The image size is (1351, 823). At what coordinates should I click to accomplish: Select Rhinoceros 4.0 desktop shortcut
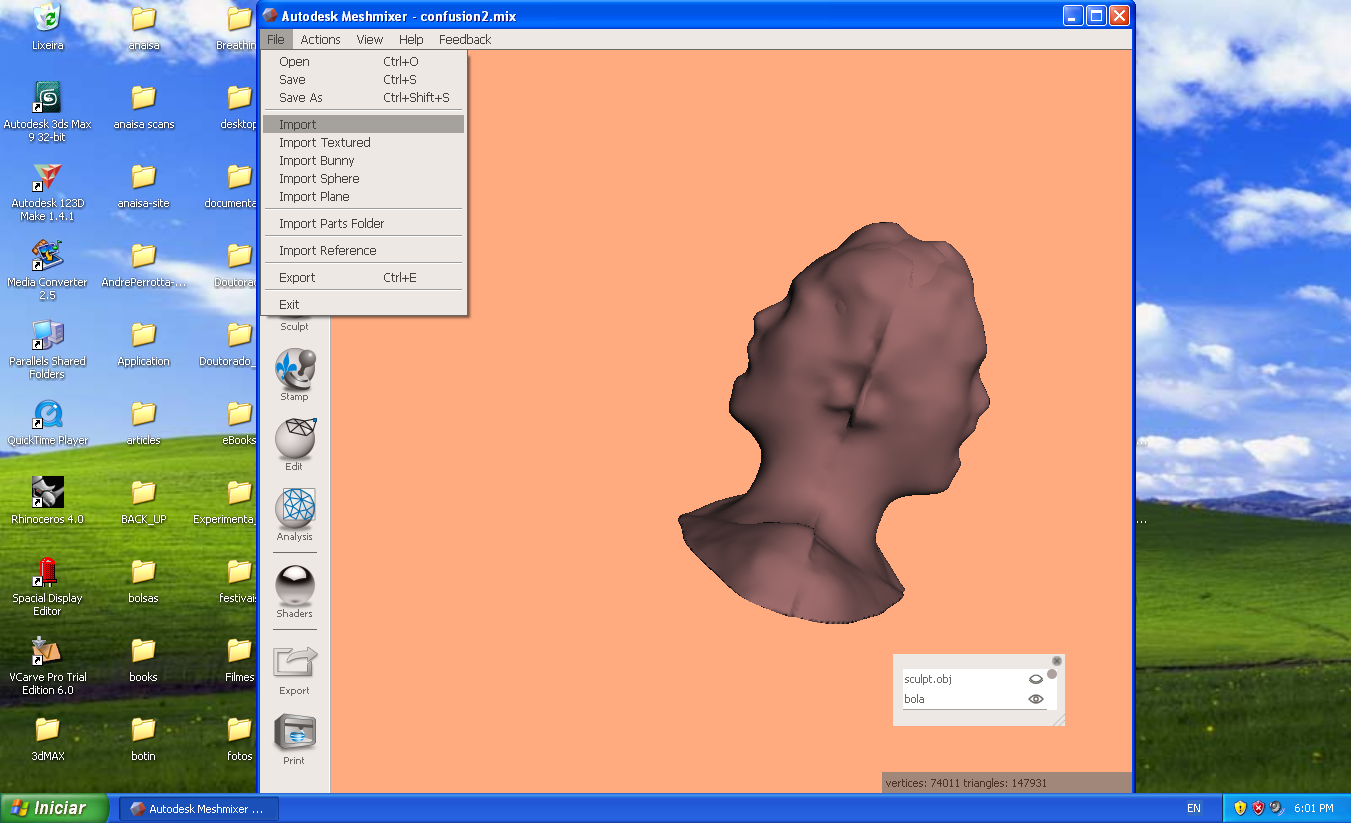47,500
